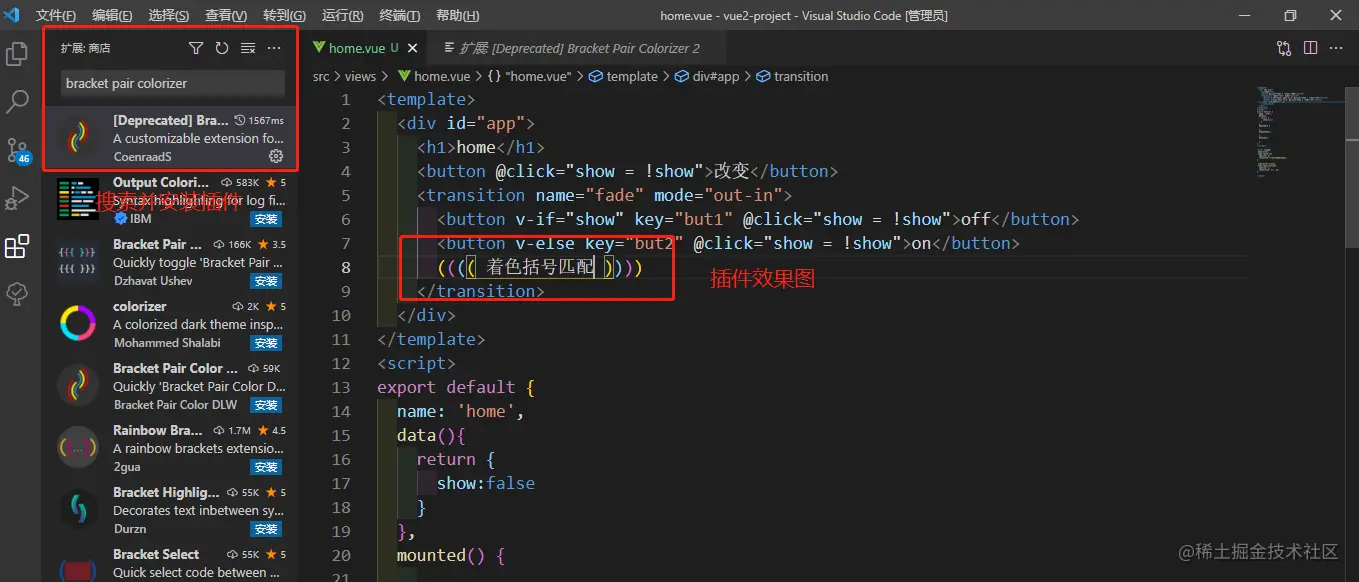Open 编辑(E) menu
Viewport: 1359px width, 582px height.
pos(112,16)
